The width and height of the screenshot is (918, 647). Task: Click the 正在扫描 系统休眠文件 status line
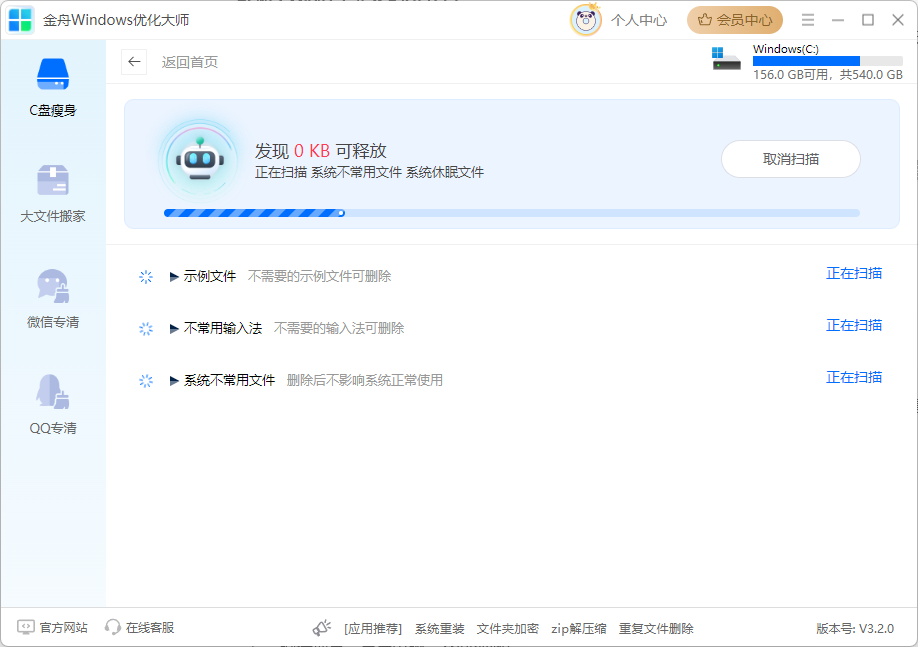point(369,173)
